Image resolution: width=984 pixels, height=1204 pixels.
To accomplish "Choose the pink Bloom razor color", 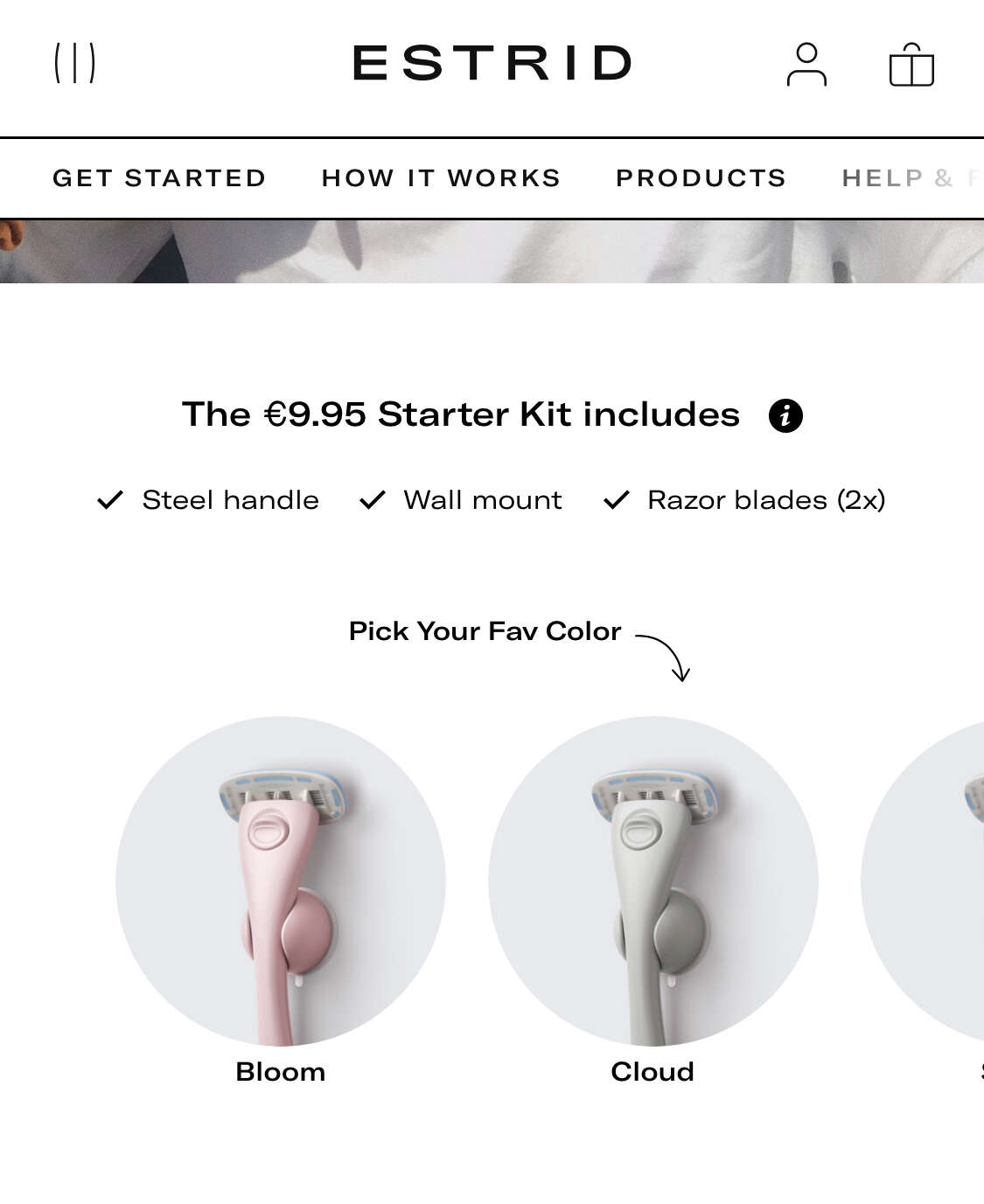I will coord(281,881).
